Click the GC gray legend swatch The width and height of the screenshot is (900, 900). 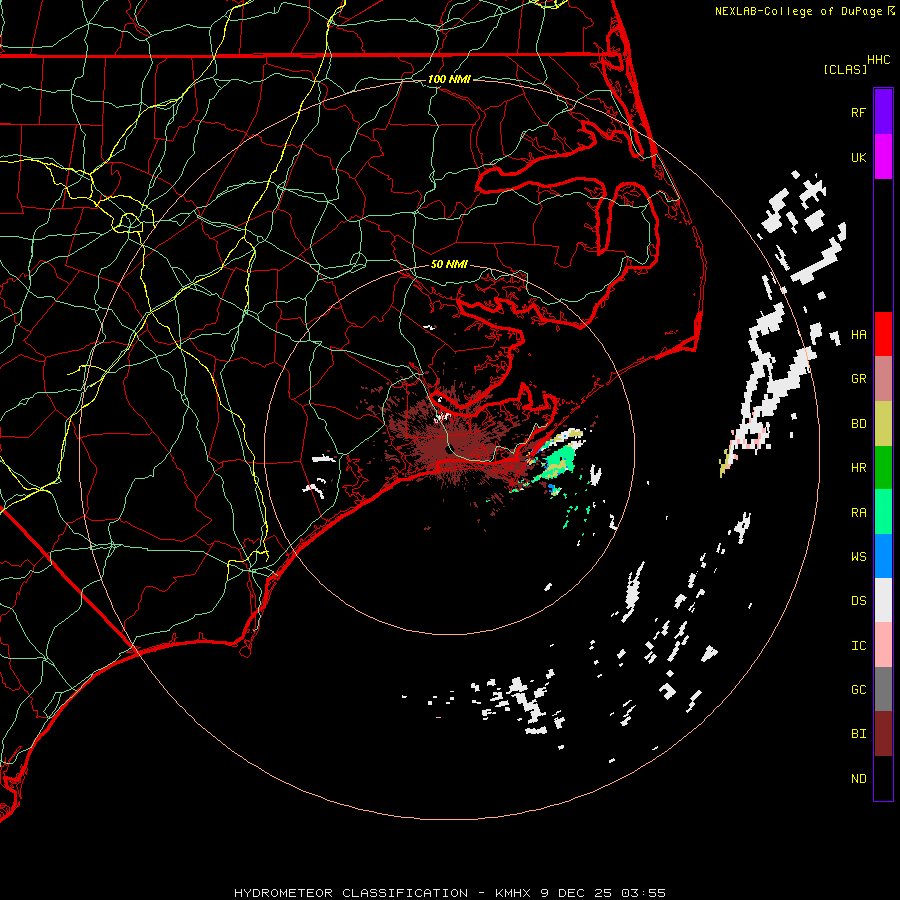click(x=883, y=689)
